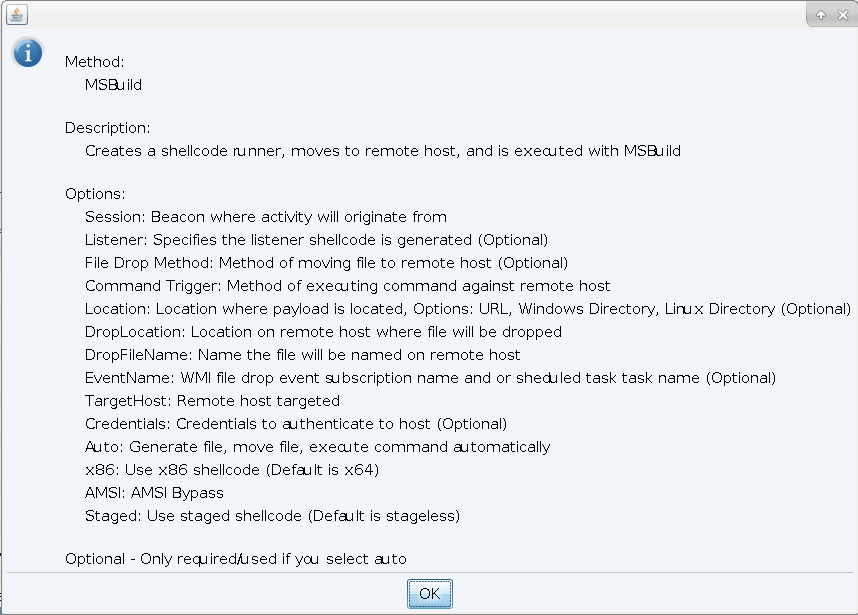Click the blue information icon
858x615 pixels.
pos(27,53)
